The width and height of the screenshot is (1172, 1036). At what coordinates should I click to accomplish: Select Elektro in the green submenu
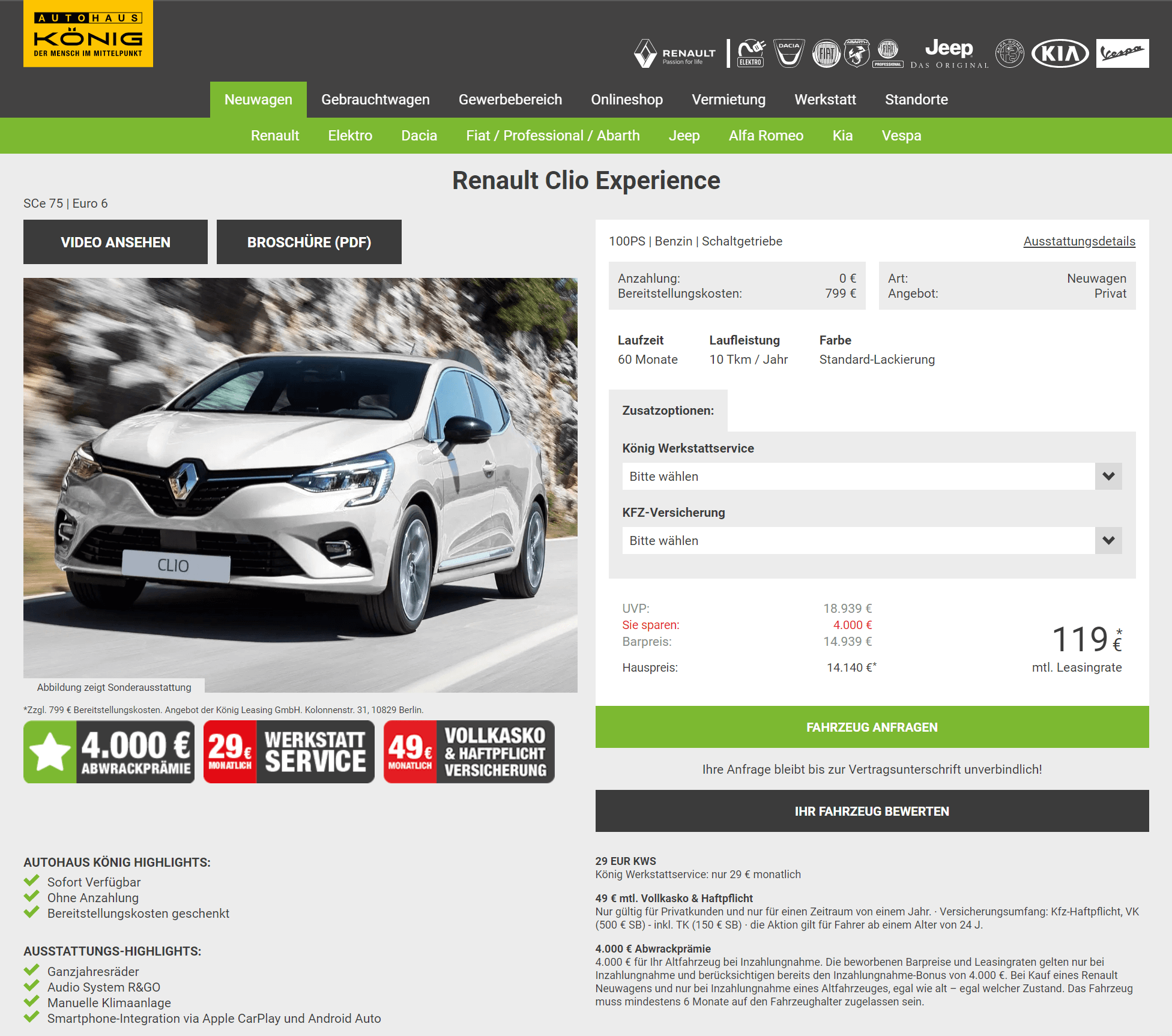[x=350, y=136]
